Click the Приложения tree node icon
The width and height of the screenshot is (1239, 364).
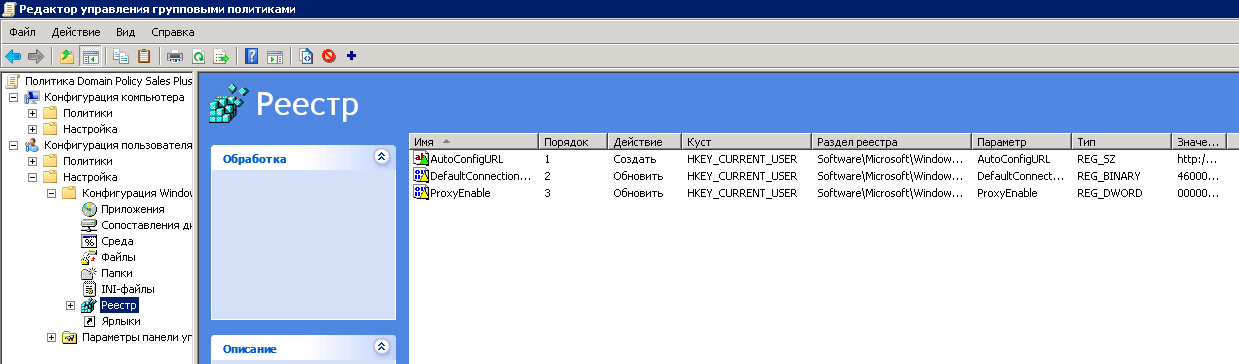tap(88, 209)
